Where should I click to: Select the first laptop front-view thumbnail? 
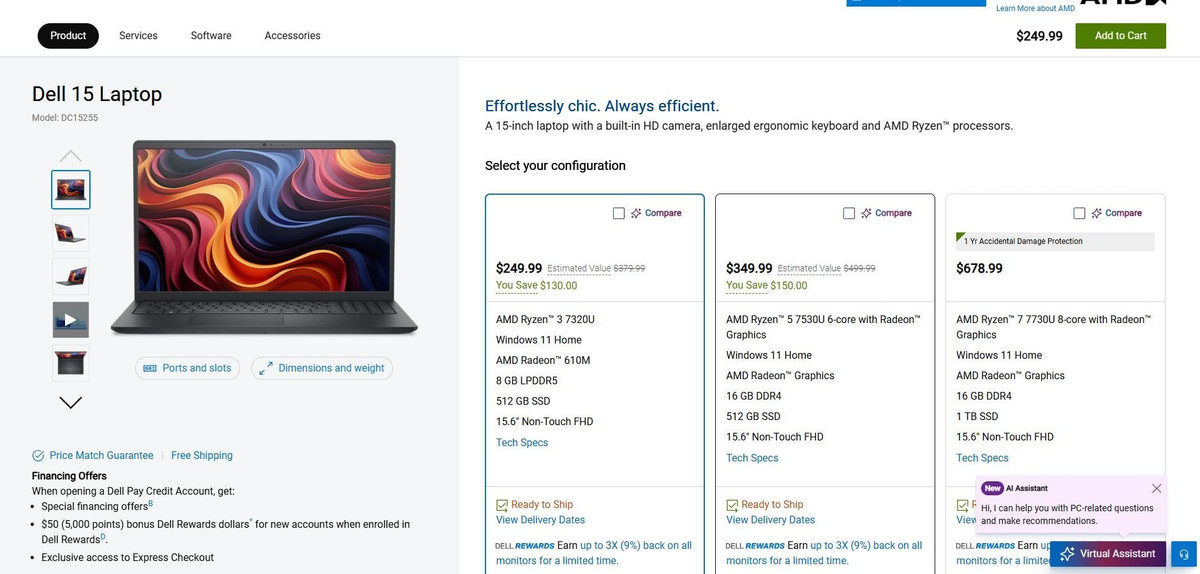(70, 189)
